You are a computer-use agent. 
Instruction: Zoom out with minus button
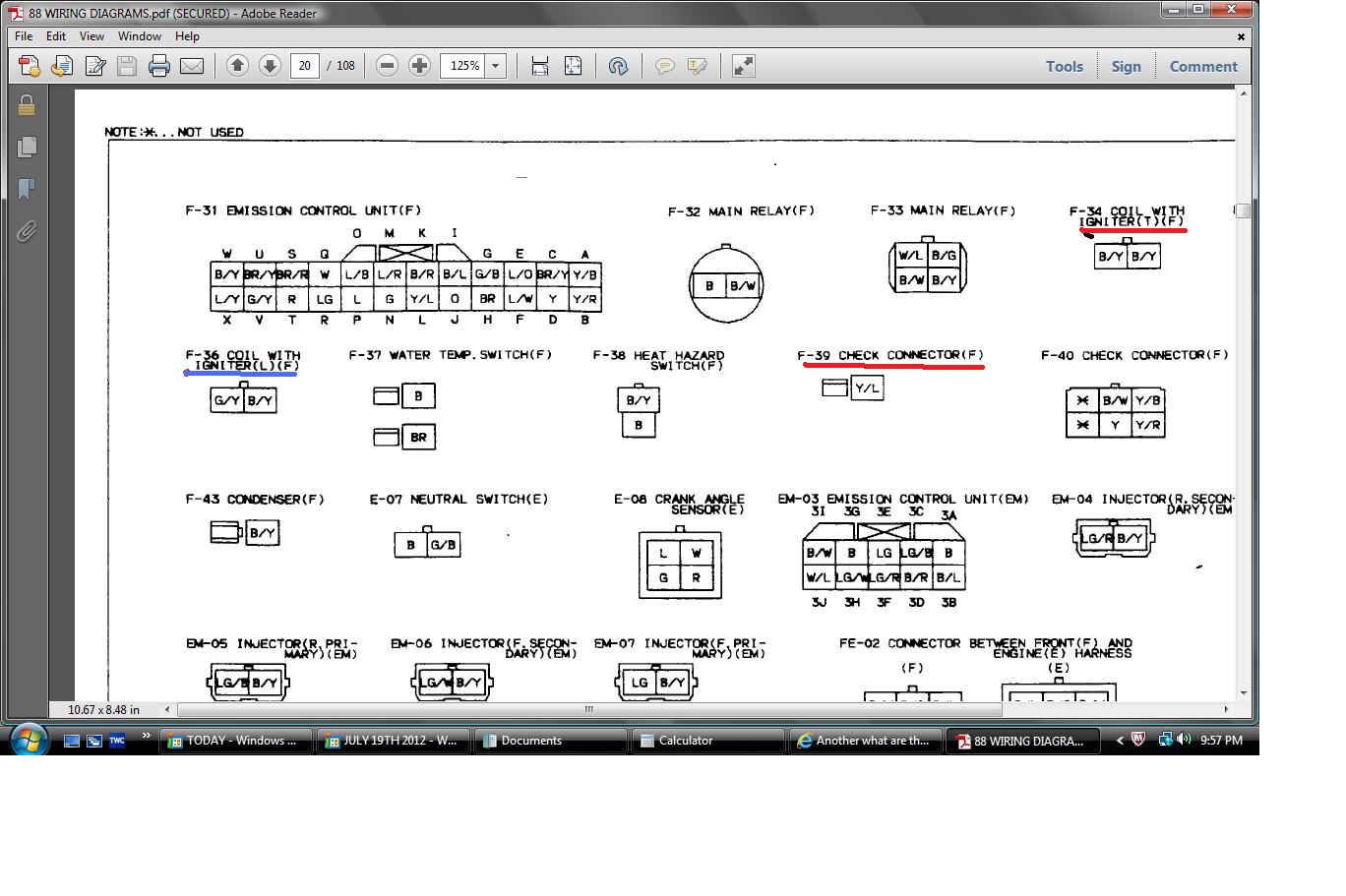[387, 66]
